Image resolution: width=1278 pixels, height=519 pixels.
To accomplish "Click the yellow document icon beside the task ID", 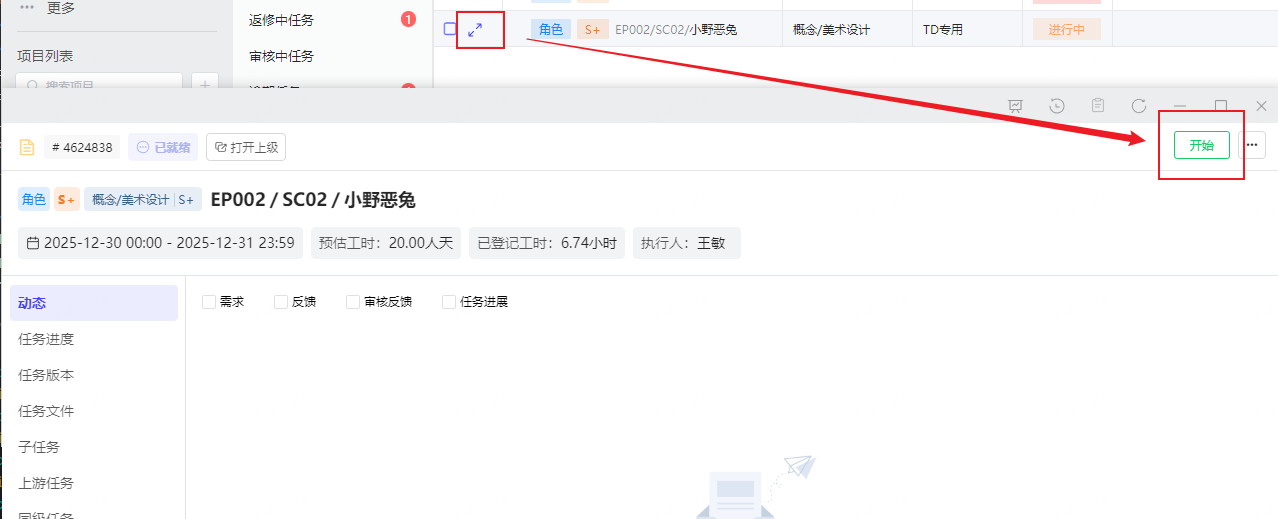I will 27,148.
